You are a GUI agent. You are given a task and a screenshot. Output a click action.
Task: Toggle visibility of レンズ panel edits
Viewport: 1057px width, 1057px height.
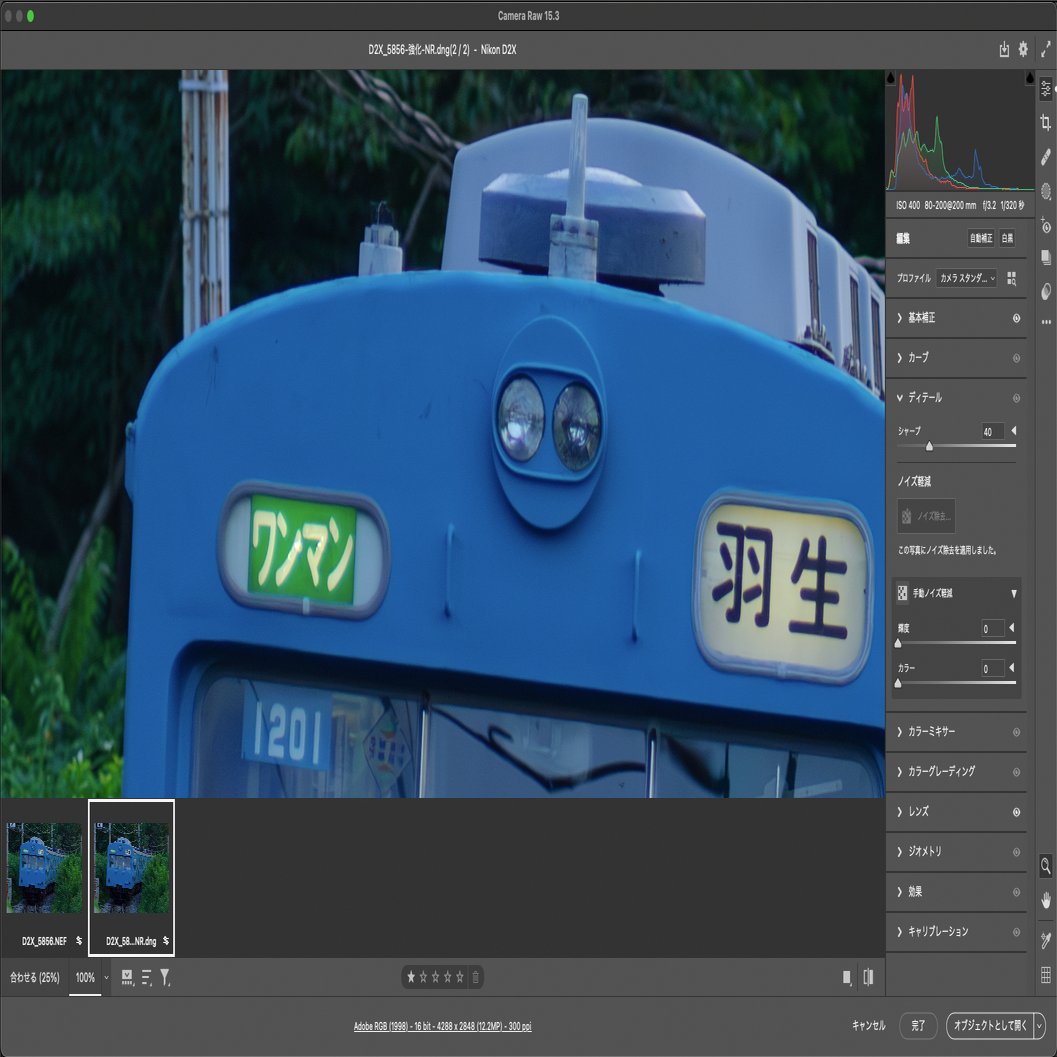[x=1016, y=812]
